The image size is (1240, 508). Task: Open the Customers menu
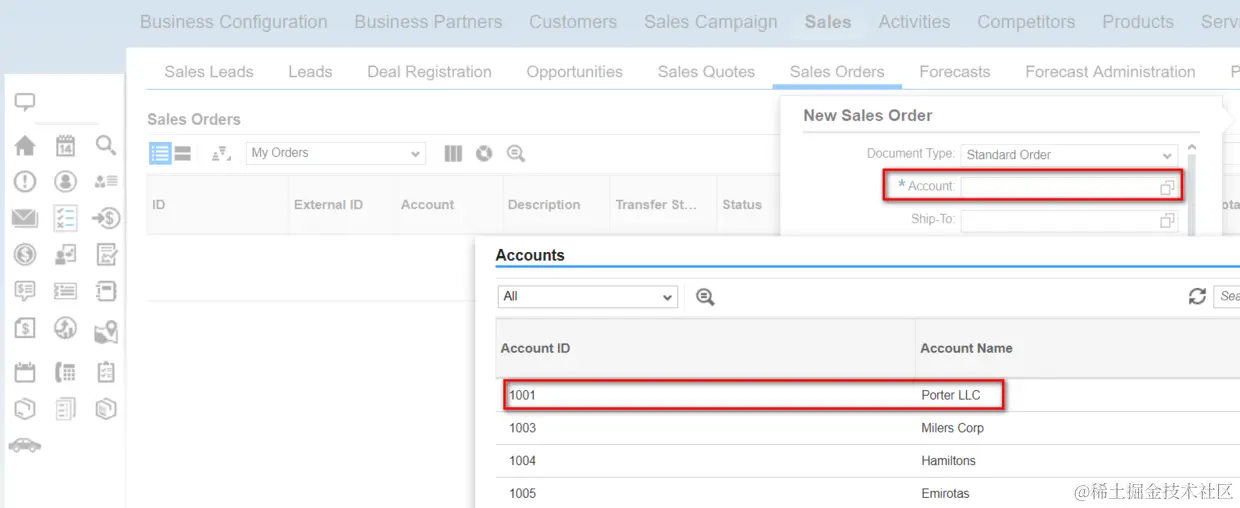pyautogui.click(x=573, y=22)
